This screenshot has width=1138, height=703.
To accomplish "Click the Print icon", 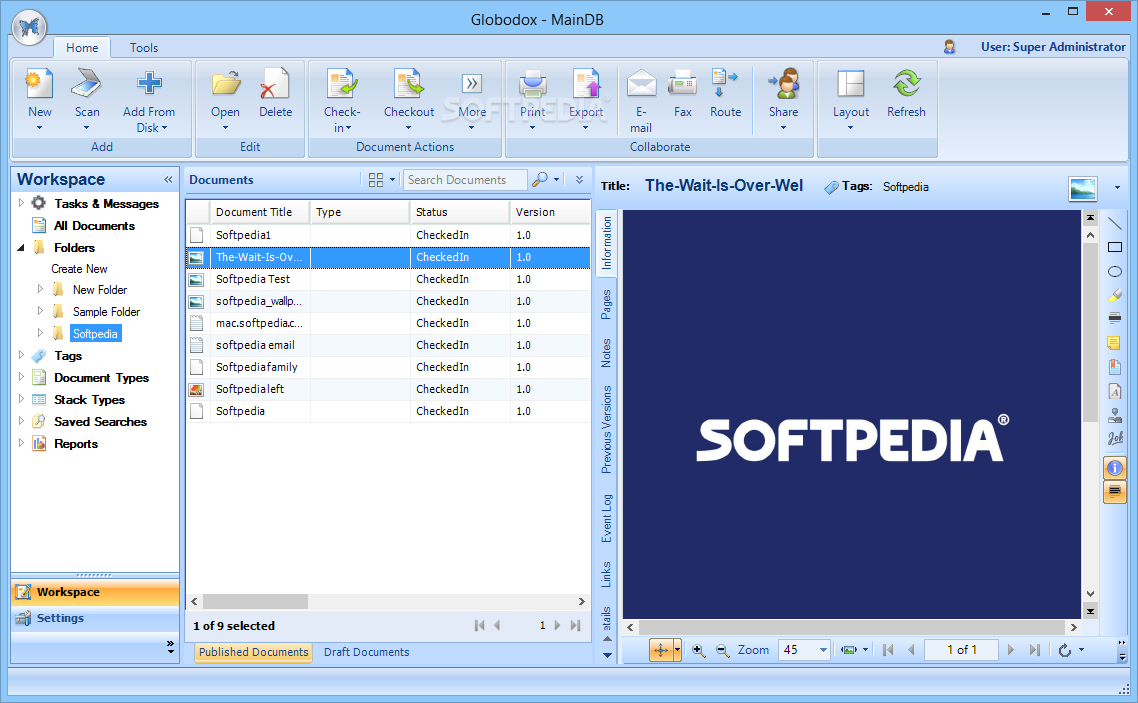I will (533, 84).
